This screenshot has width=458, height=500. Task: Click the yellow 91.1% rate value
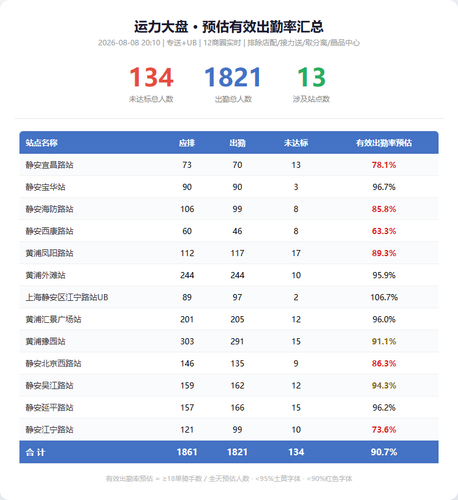click(x=384, y=341)
